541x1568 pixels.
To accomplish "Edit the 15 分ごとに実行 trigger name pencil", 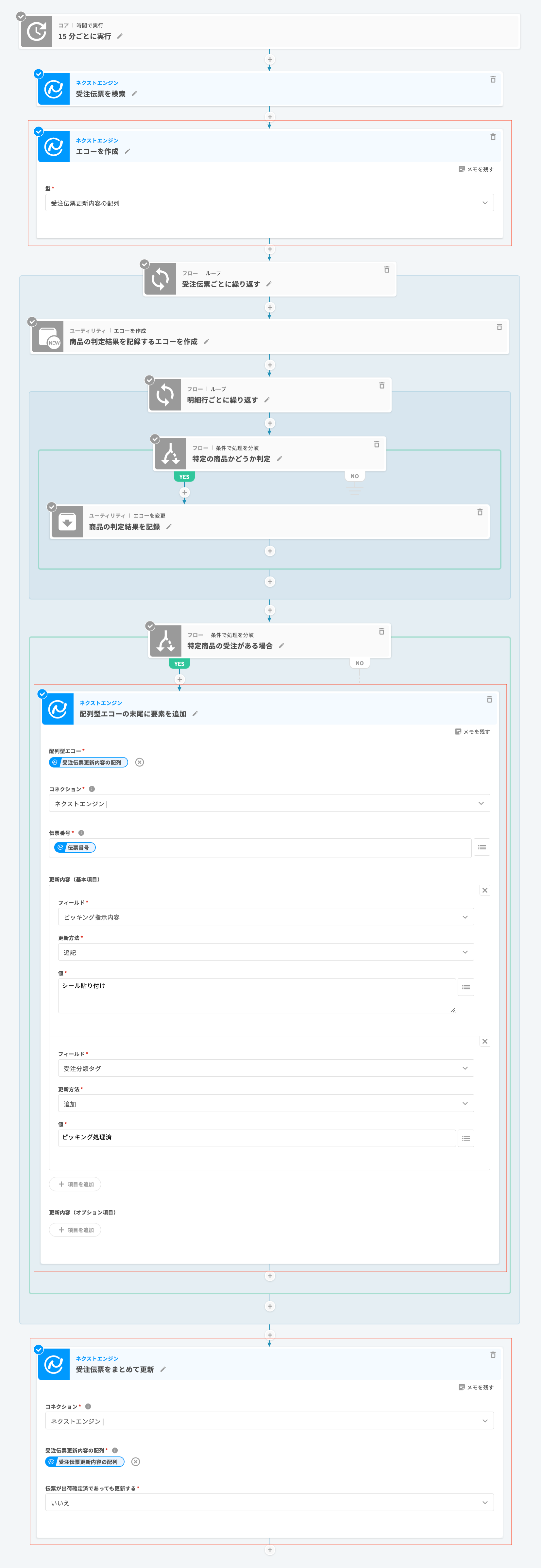I will coord(120,37).
